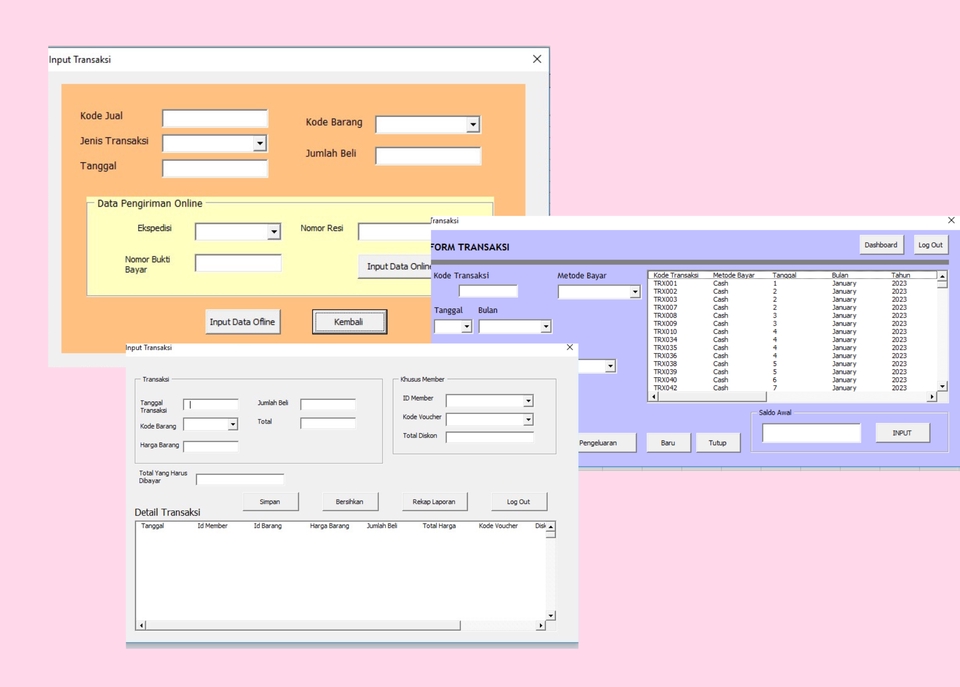Image resolution: width=960 pixels, height=687 pixels.
Task: Click the Nomor Resi input field
Action: coord(395,232)
